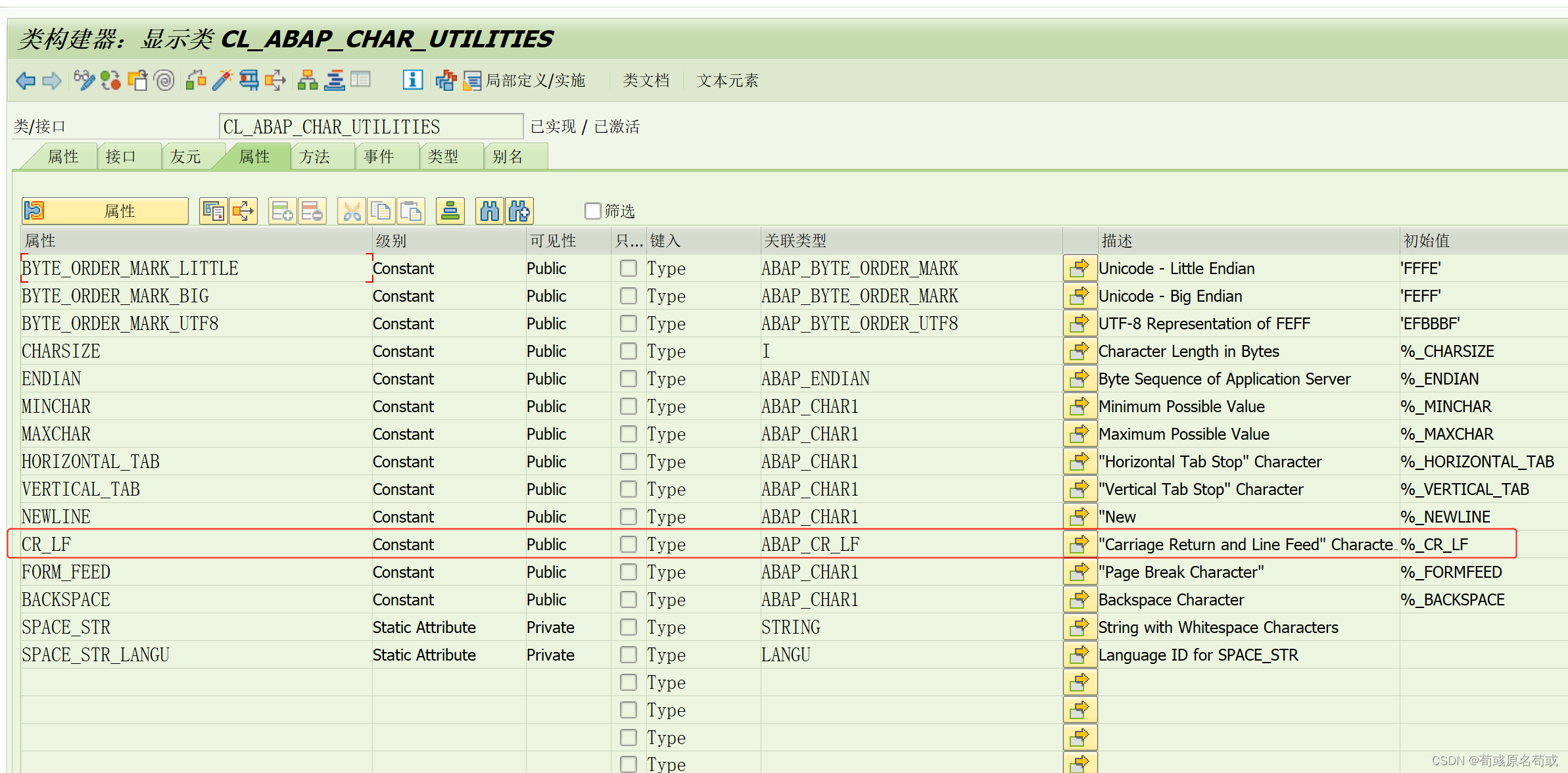This screenshot has height=773, width=1568.
Task: Click the binoculars Find icon
Action: (490, 211)
